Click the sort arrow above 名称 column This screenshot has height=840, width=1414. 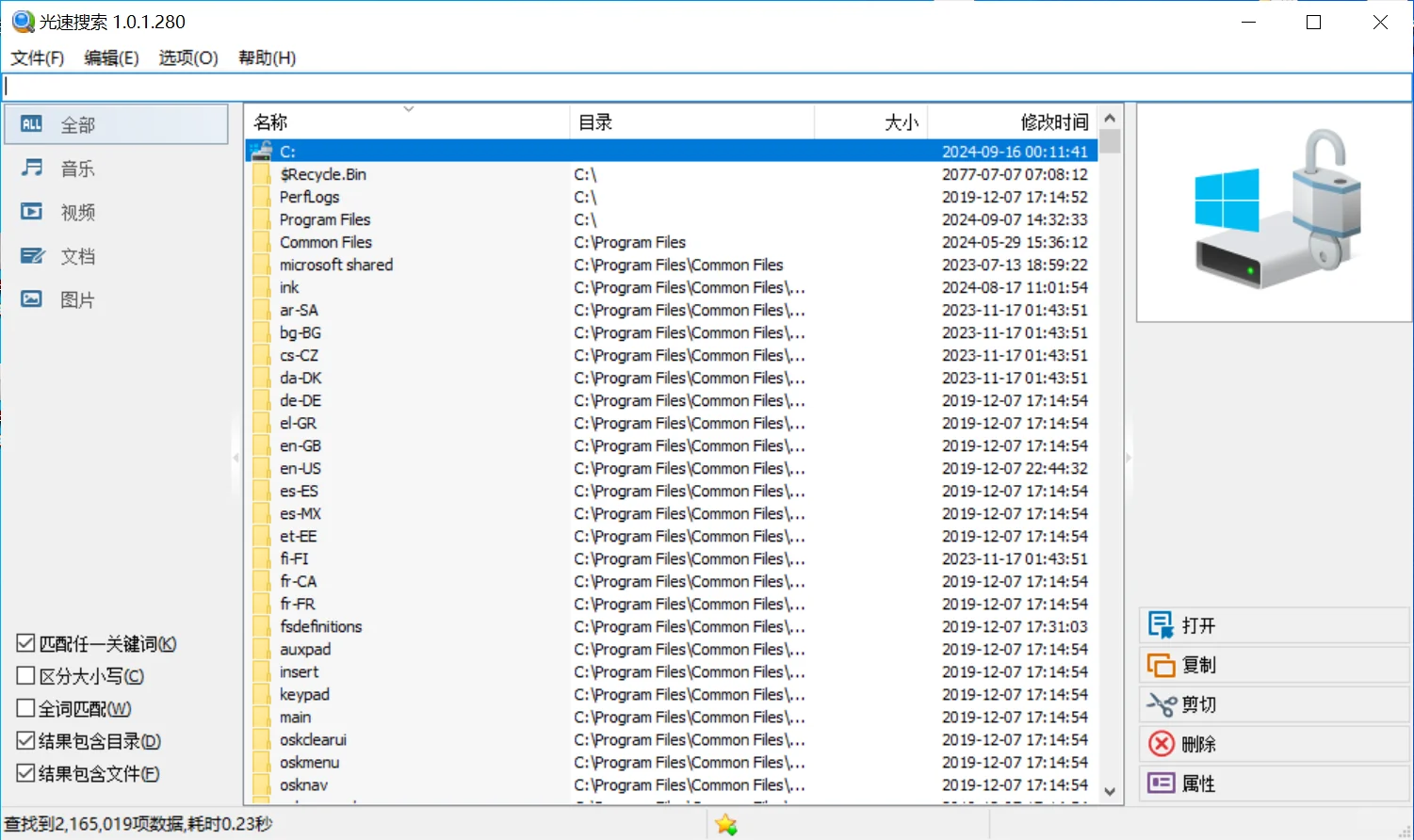click(409, 109)
